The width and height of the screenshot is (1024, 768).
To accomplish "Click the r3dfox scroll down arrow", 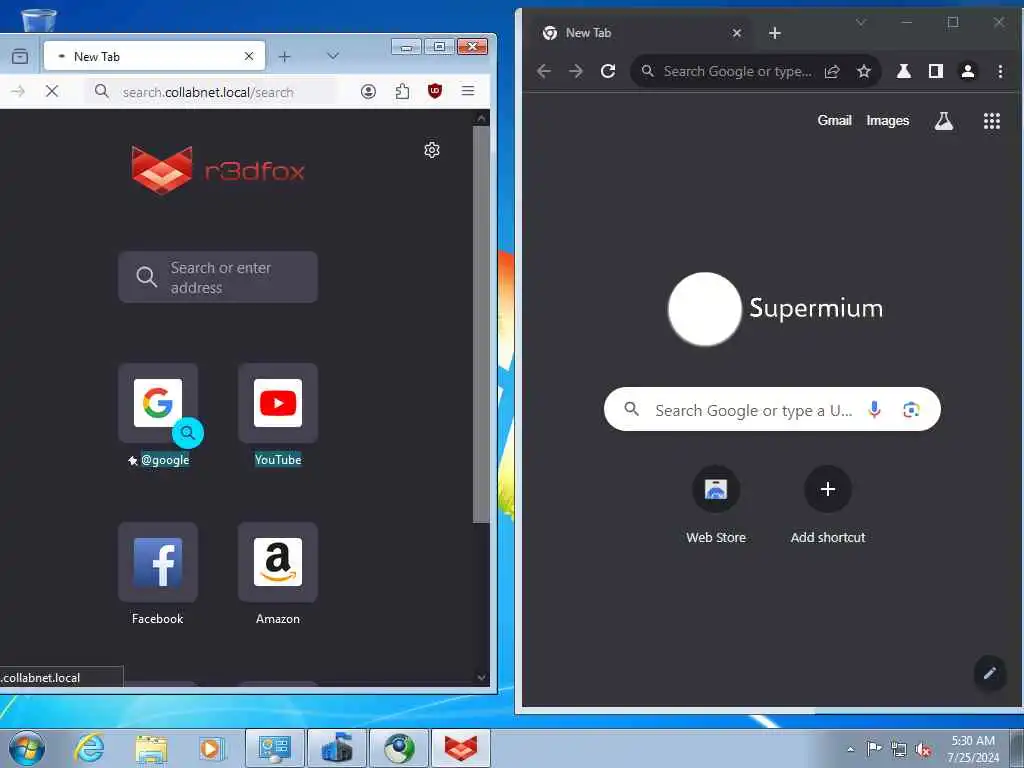I will coord(481,677).
